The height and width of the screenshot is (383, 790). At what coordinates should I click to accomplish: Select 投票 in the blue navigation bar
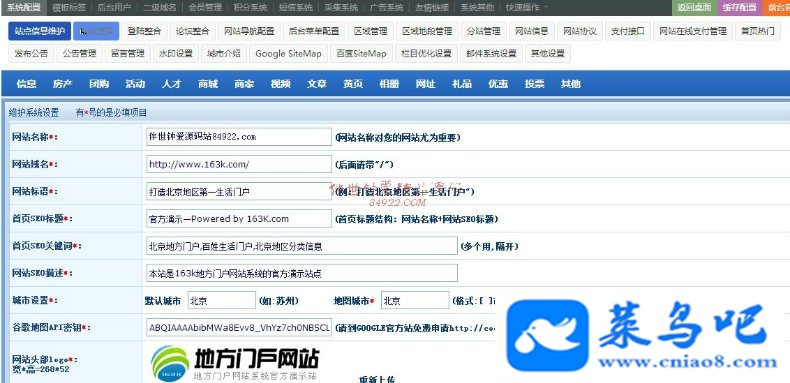(x=534, y=84)
